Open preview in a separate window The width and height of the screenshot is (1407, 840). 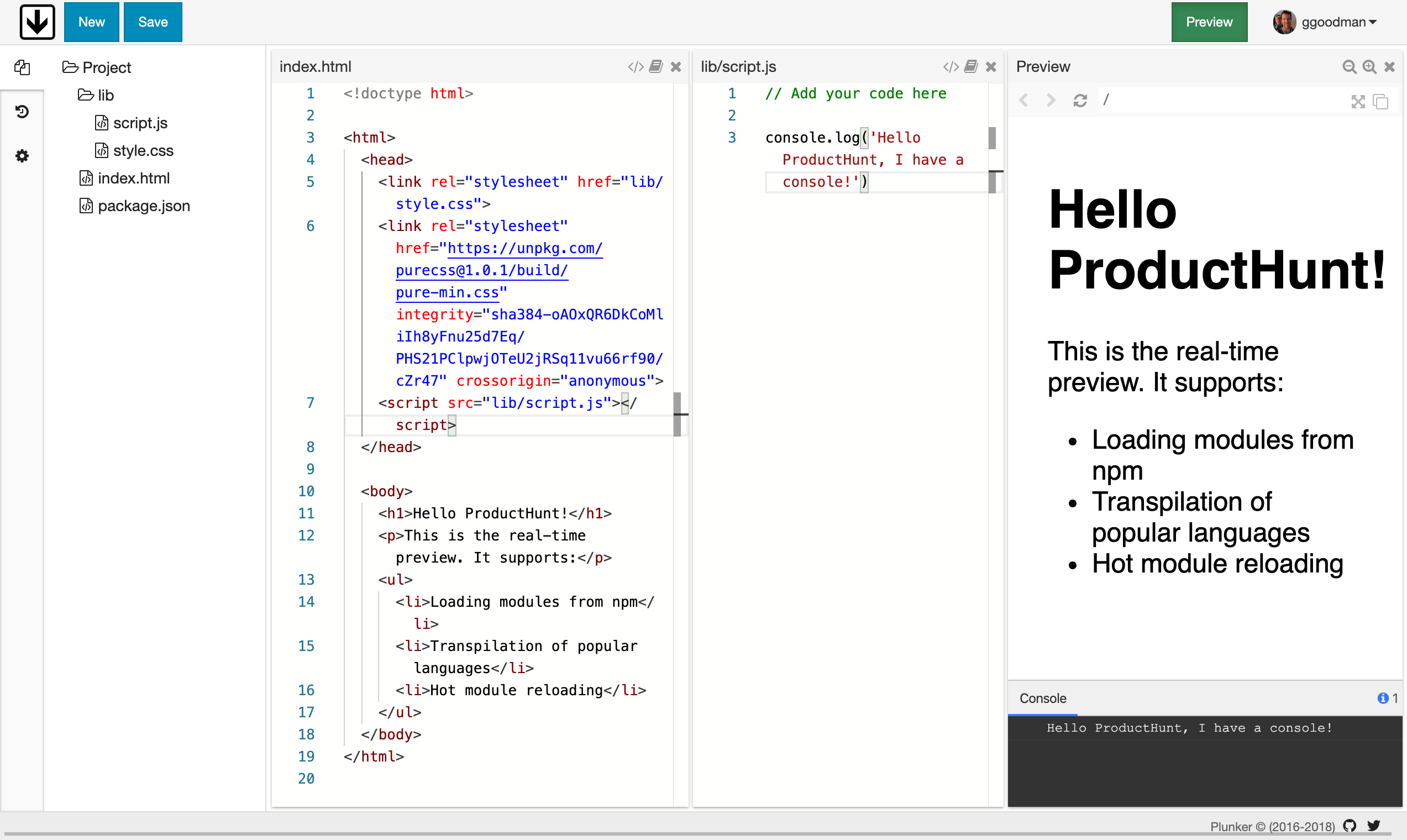coord(1381,102)
